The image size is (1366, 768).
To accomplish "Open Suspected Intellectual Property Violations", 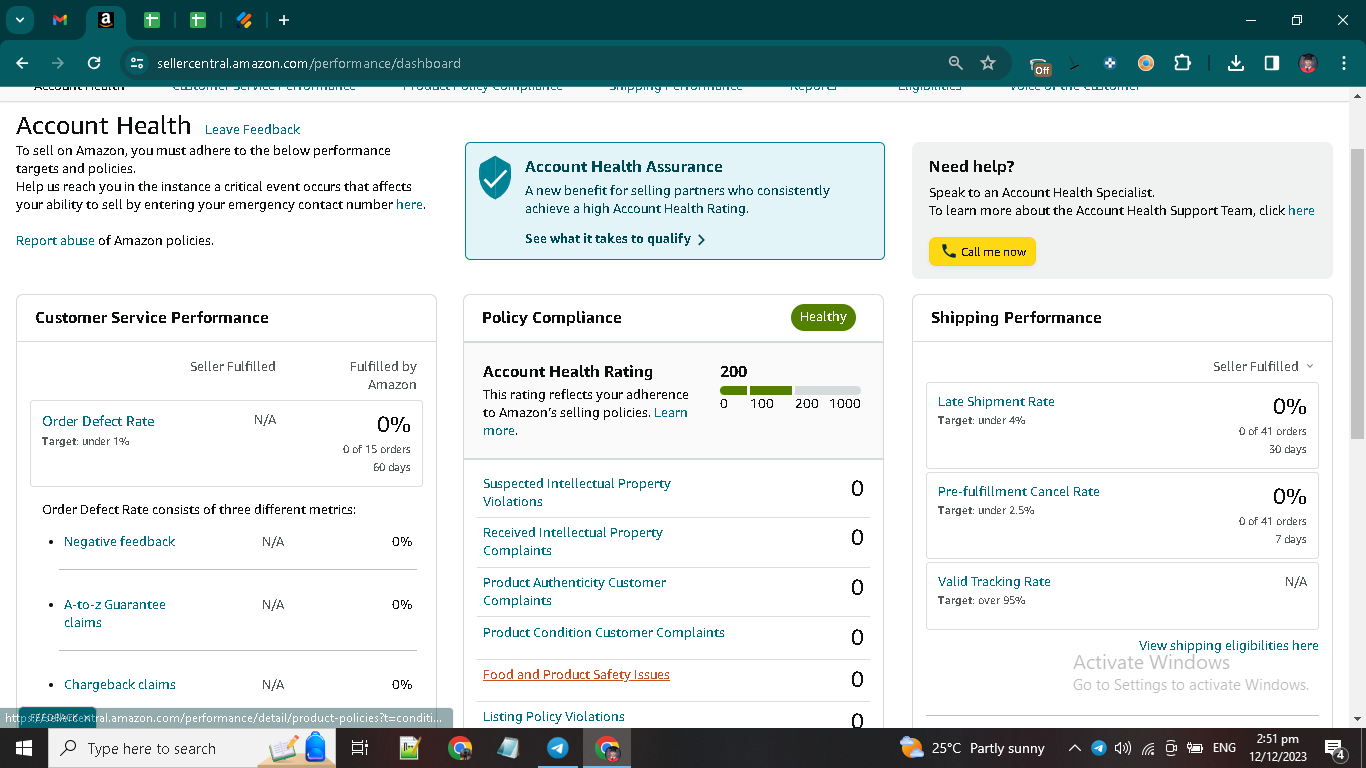I will tap(577, 492).
